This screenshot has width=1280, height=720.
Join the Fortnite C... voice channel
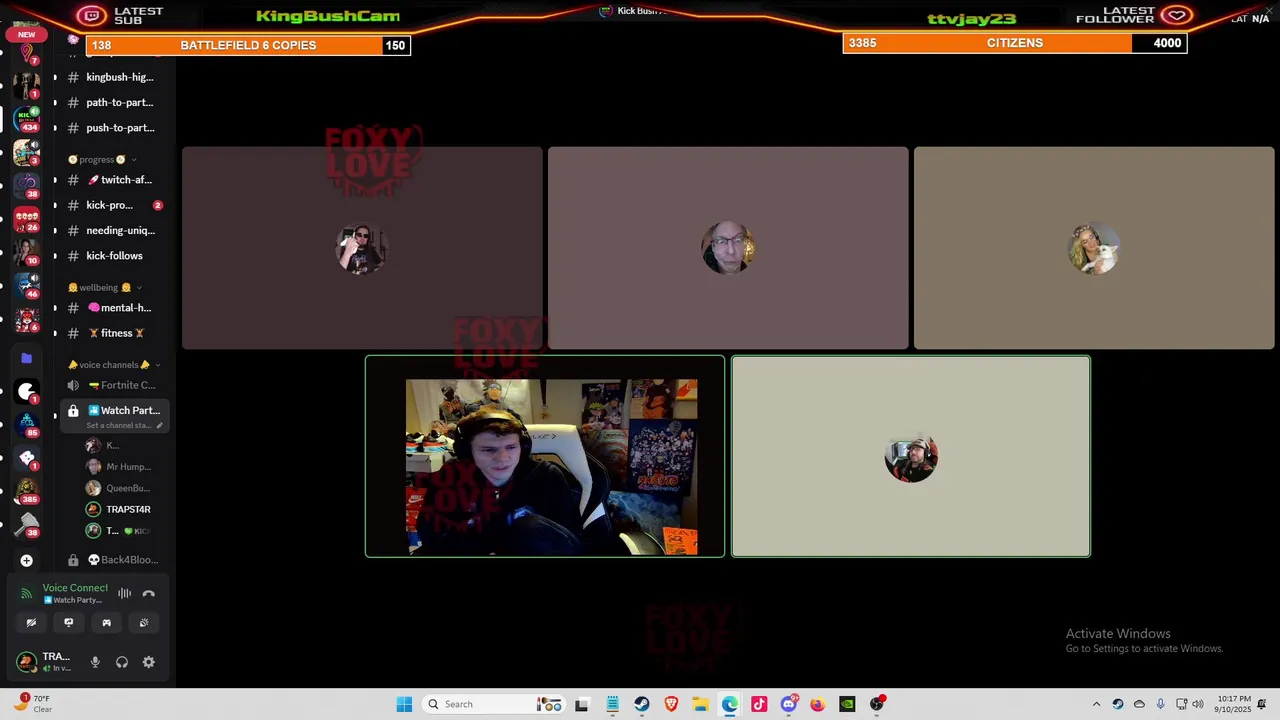tap(114, 385)
